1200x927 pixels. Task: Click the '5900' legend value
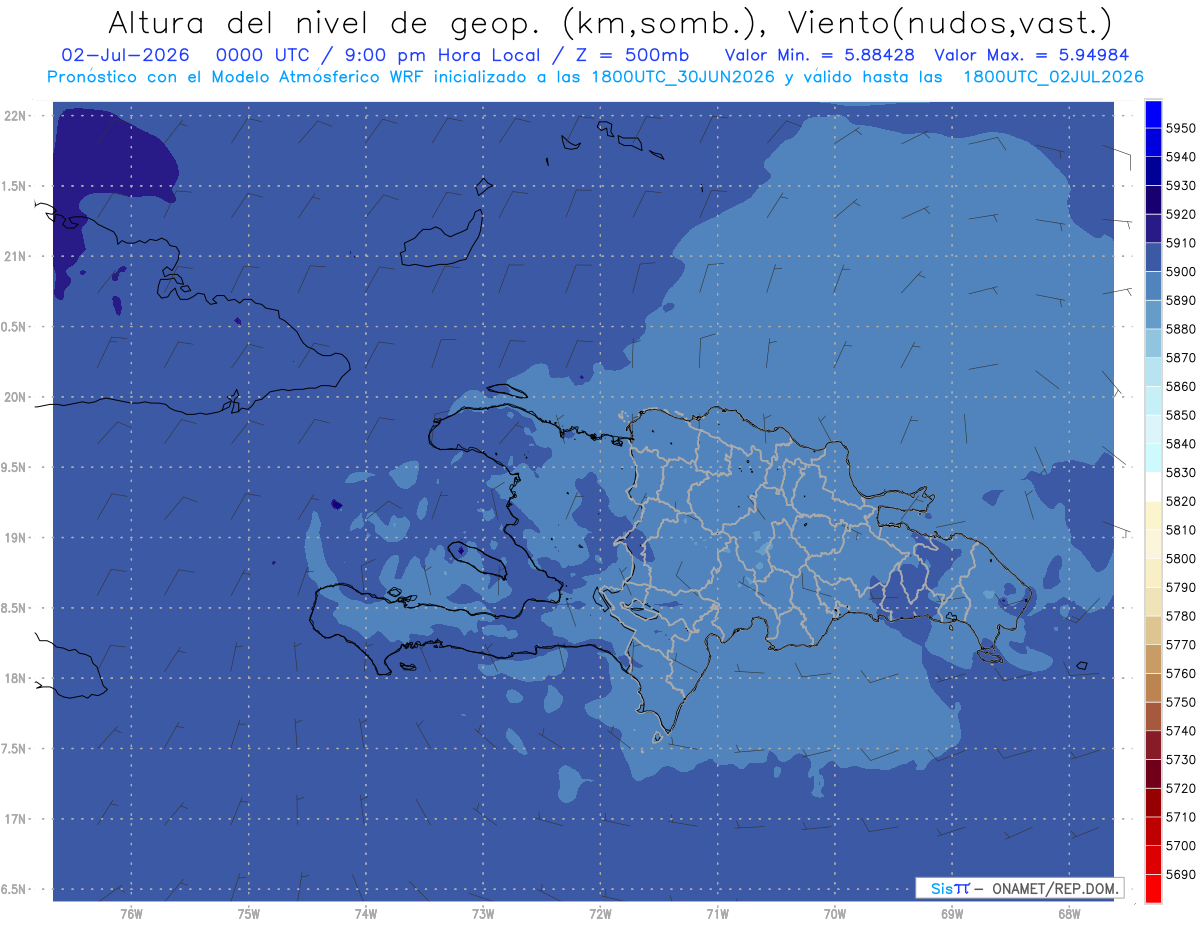[1180, 271]
